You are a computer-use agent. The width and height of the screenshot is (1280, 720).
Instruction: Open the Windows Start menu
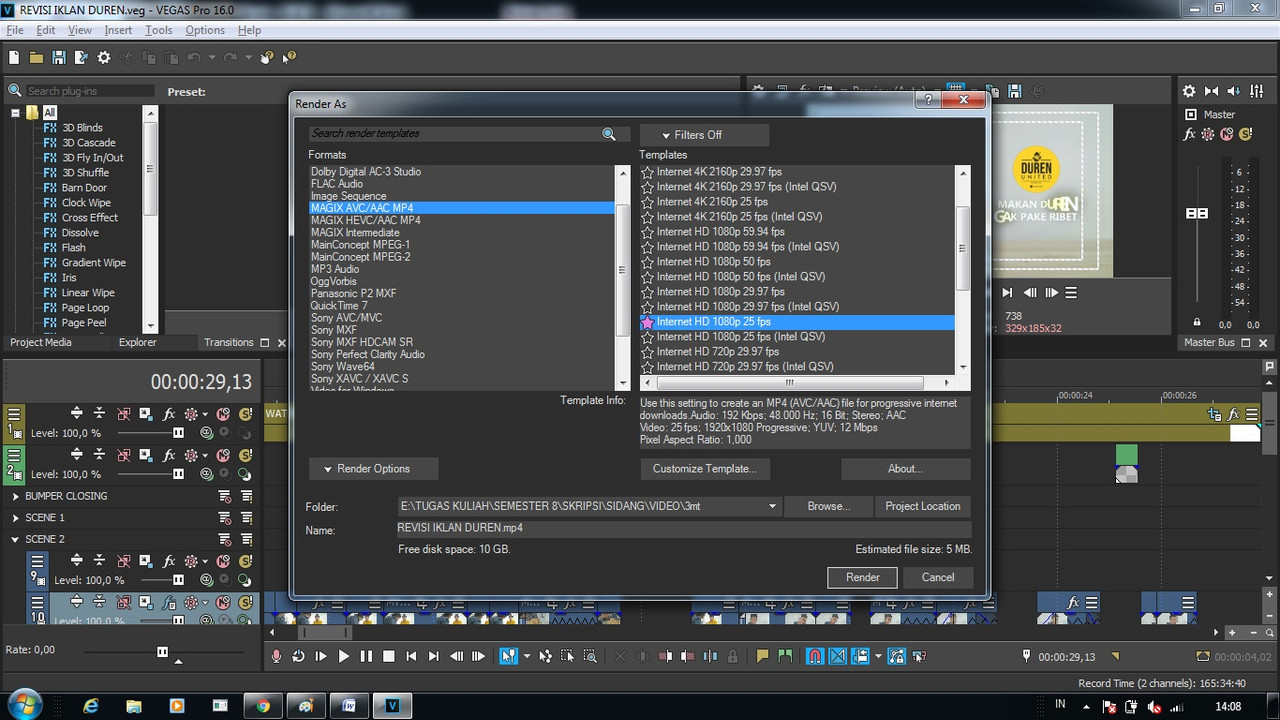point(23,705)
